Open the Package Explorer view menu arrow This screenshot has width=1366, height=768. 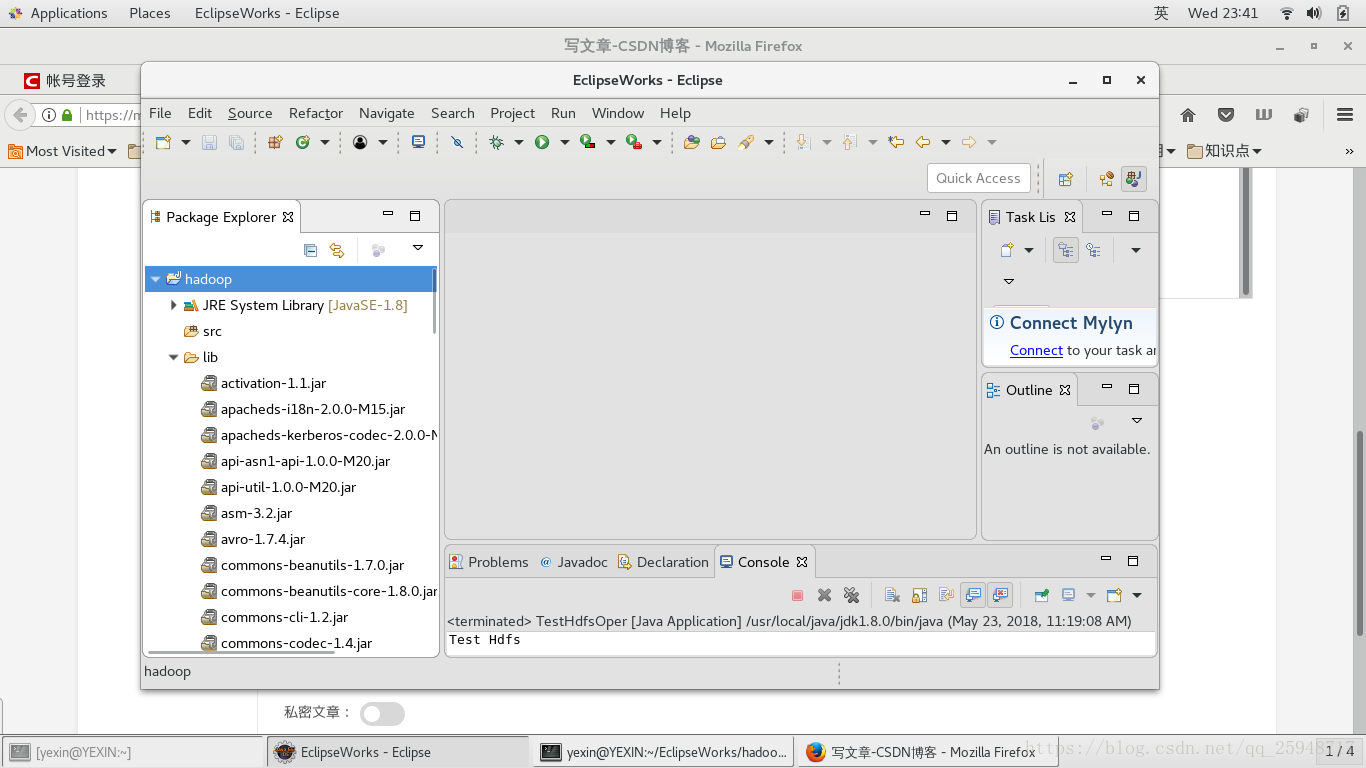[418, 248]
